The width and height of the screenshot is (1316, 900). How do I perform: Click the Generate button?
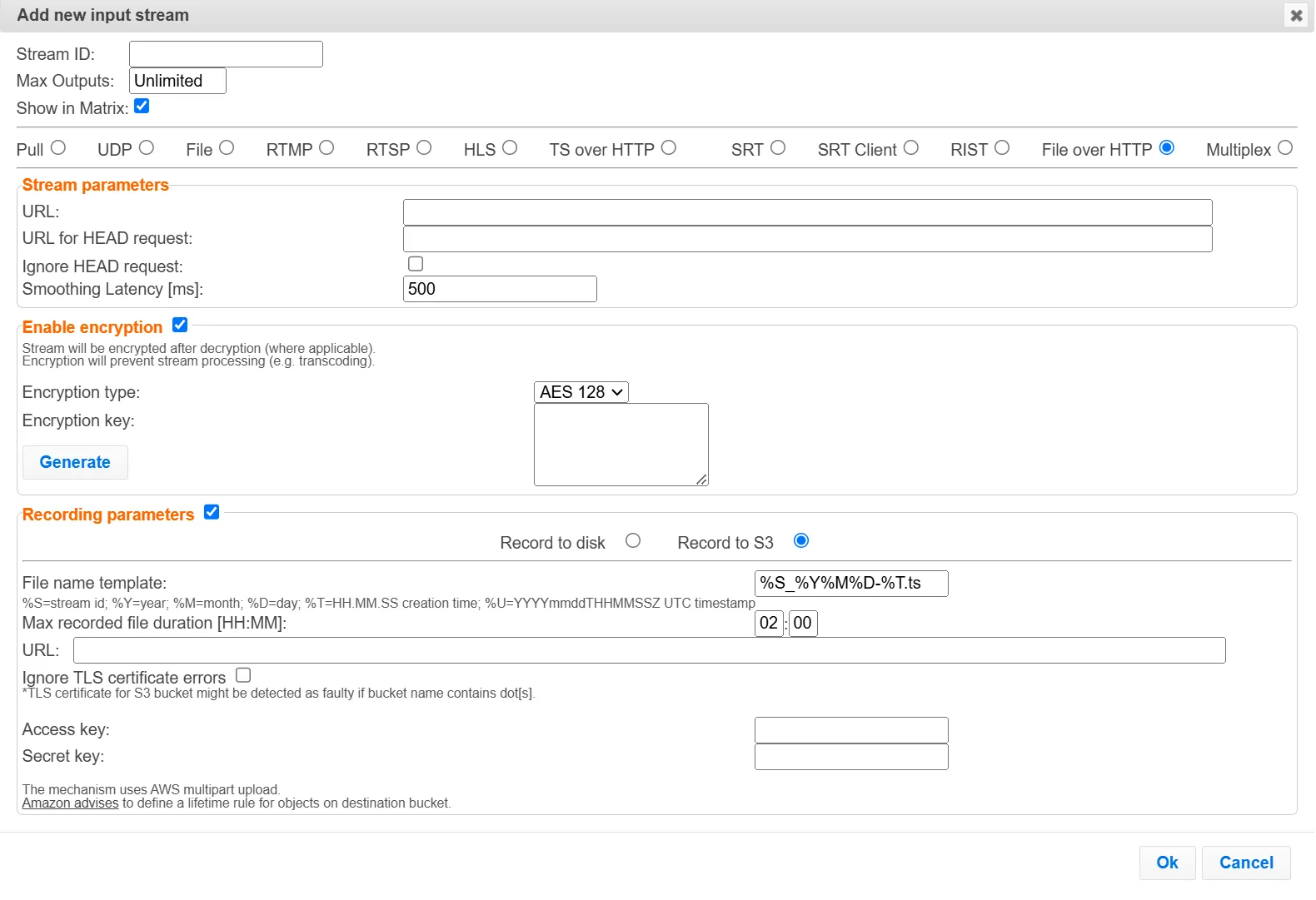[75, 462]
